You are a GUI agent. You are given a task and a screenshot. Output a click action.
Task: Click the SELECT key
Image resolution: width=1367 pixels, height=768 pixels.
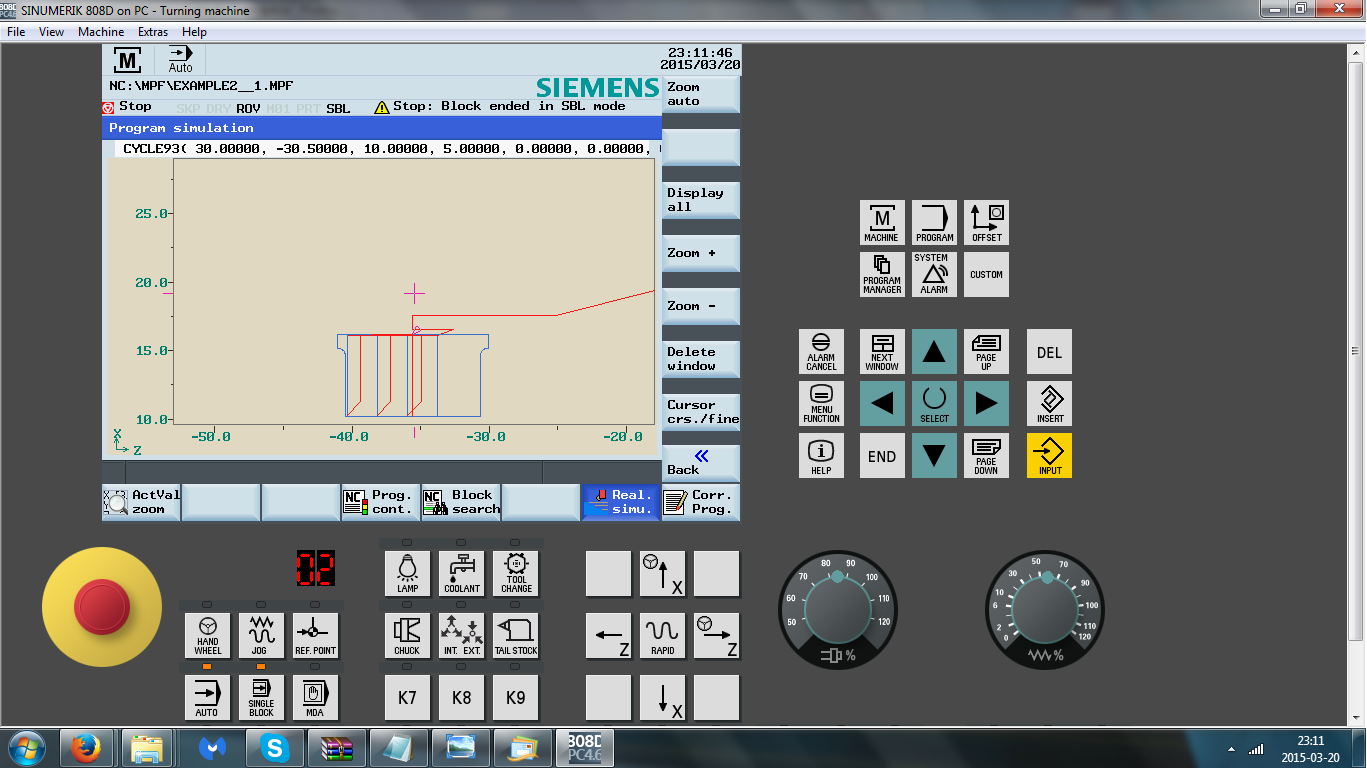click(x=934, y=404)
